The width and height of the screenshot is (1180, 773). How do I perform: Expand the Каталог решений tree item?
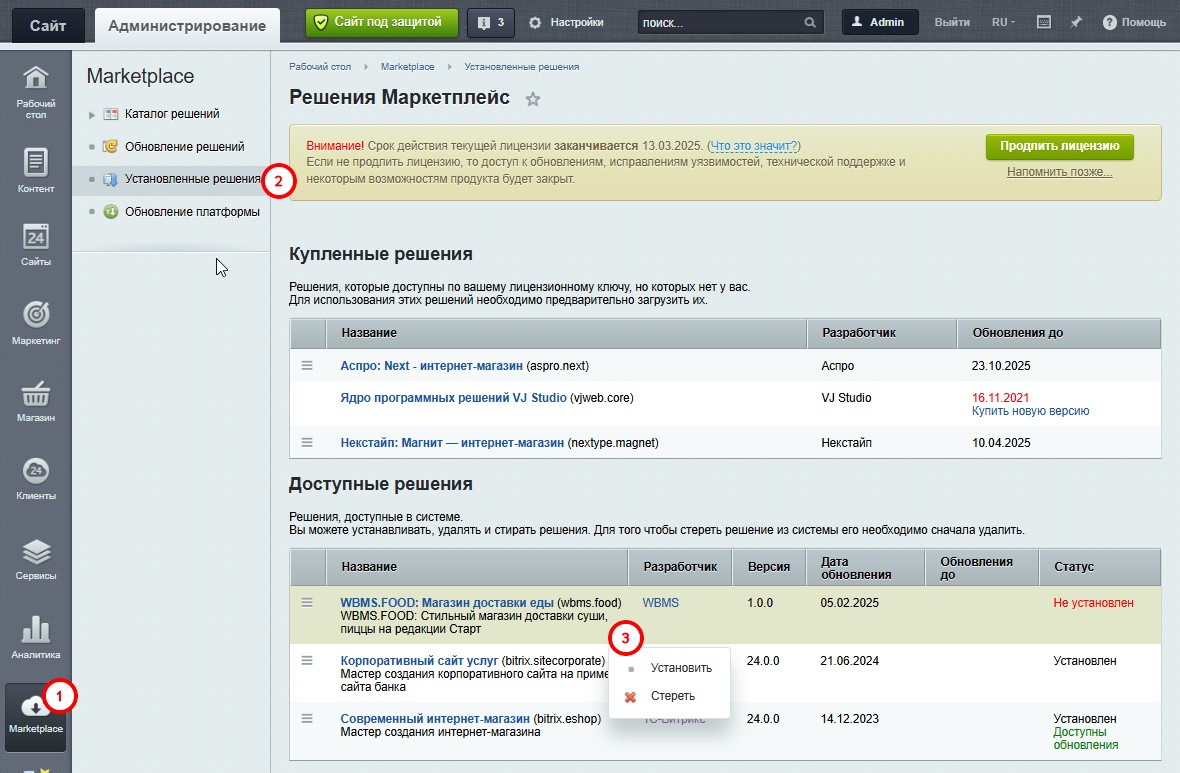coord(92,115)
